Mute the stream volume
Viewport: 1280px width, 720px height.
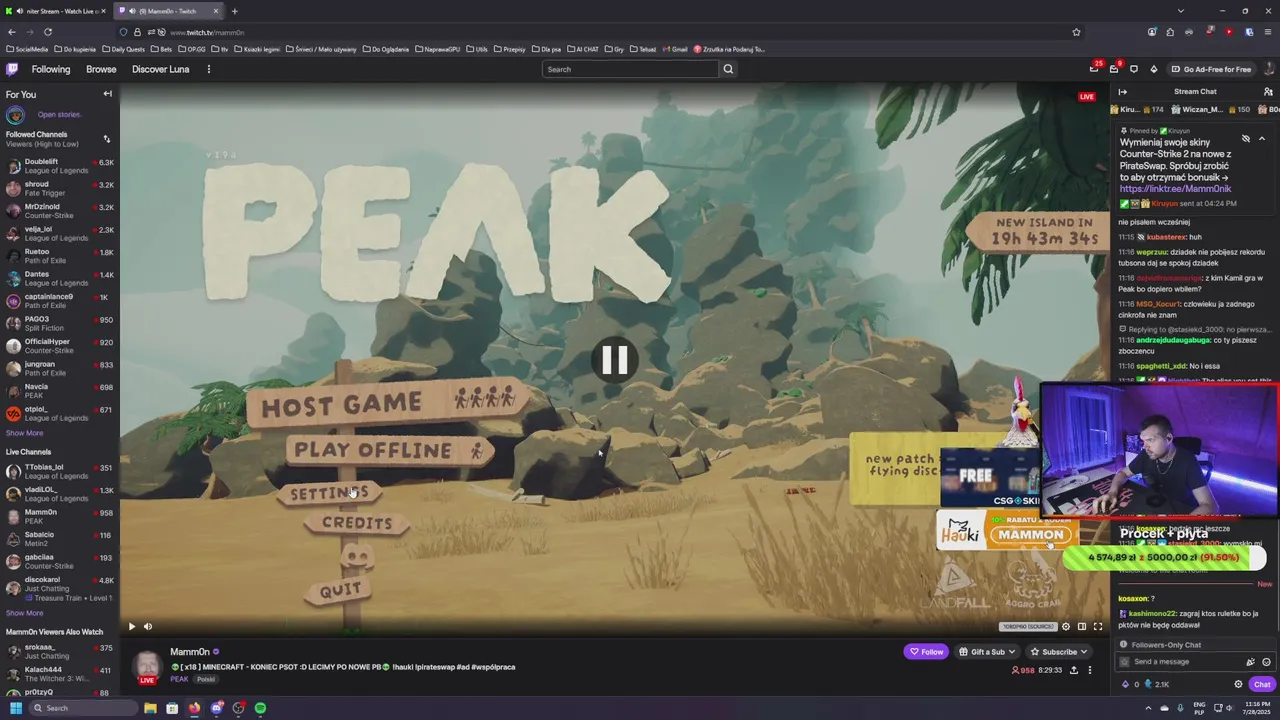148,627
